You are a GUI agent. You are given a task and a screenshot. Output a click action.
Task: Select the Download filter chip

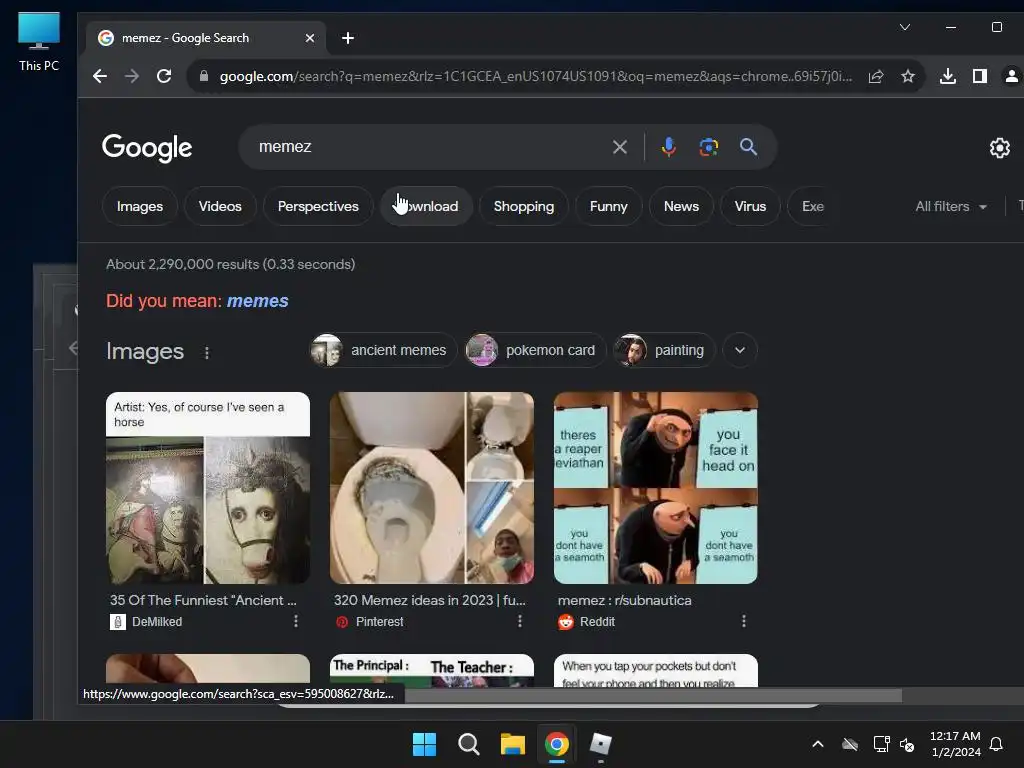pos(426,206)
